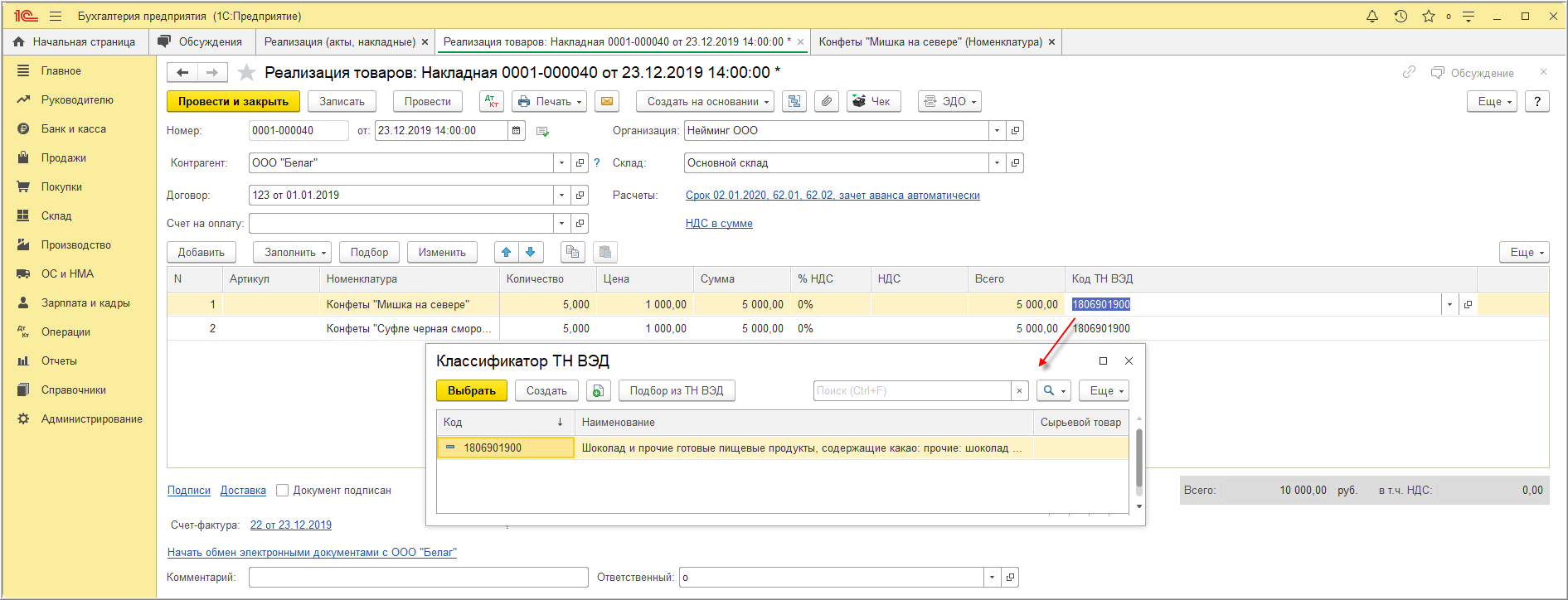Add document to favorites with star
Viewport: 1568px width, 600px height.
(246, 73)
